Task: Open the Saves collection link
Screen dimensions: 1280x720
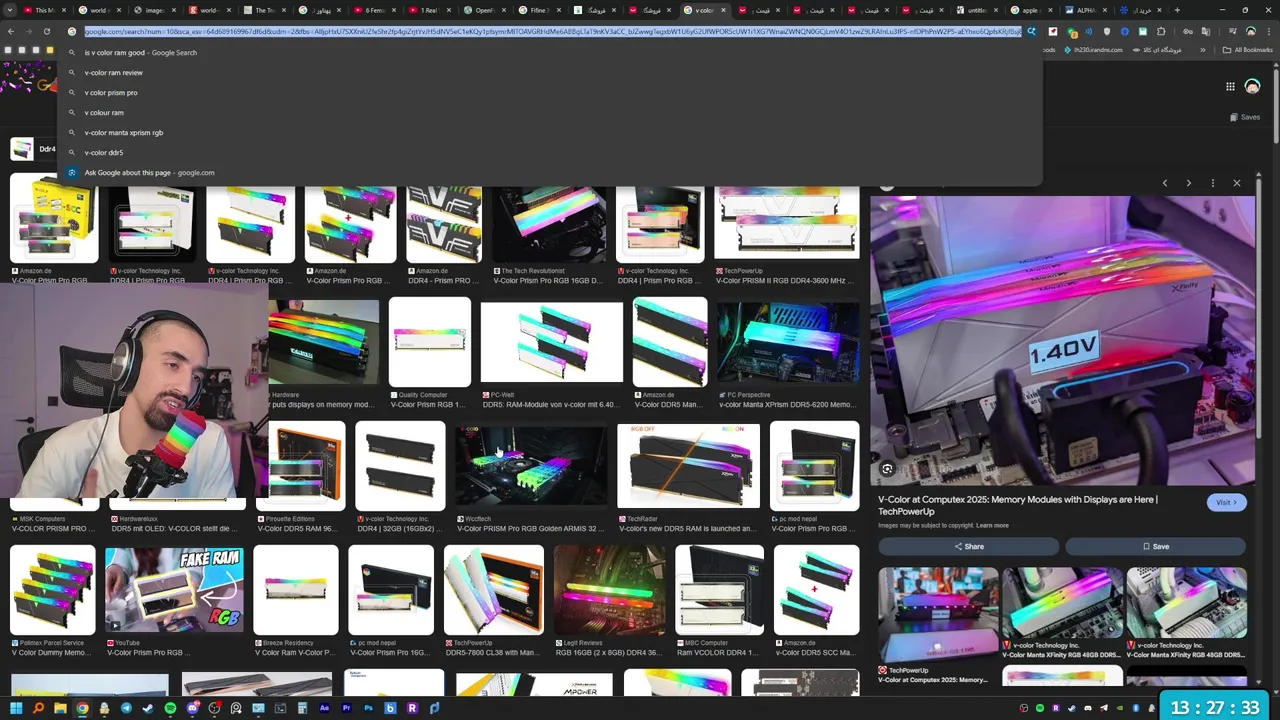Action: coord(1245,117)
